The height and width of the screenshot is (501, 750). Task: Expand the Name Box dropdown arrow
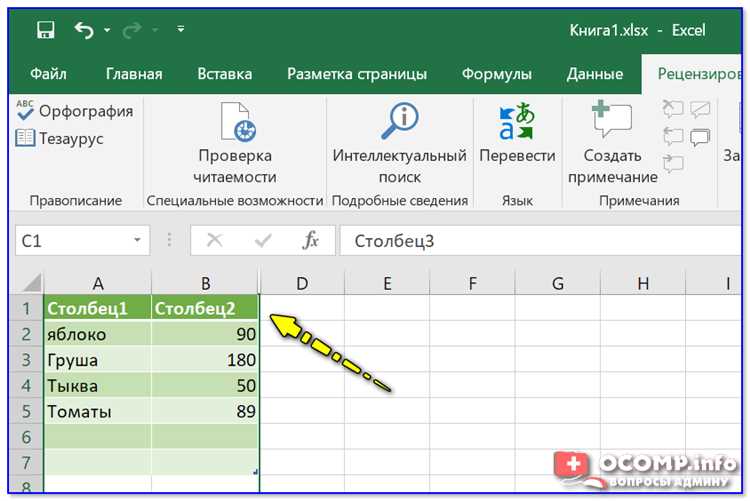pos(138,240)
